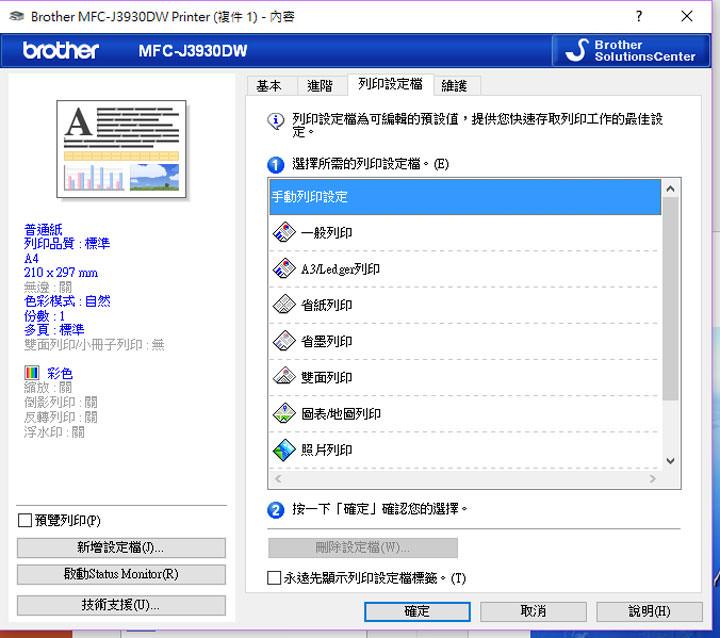Open 技術支援(U)... button
Screen dimensions: 720x638
[x=121, y=605]
